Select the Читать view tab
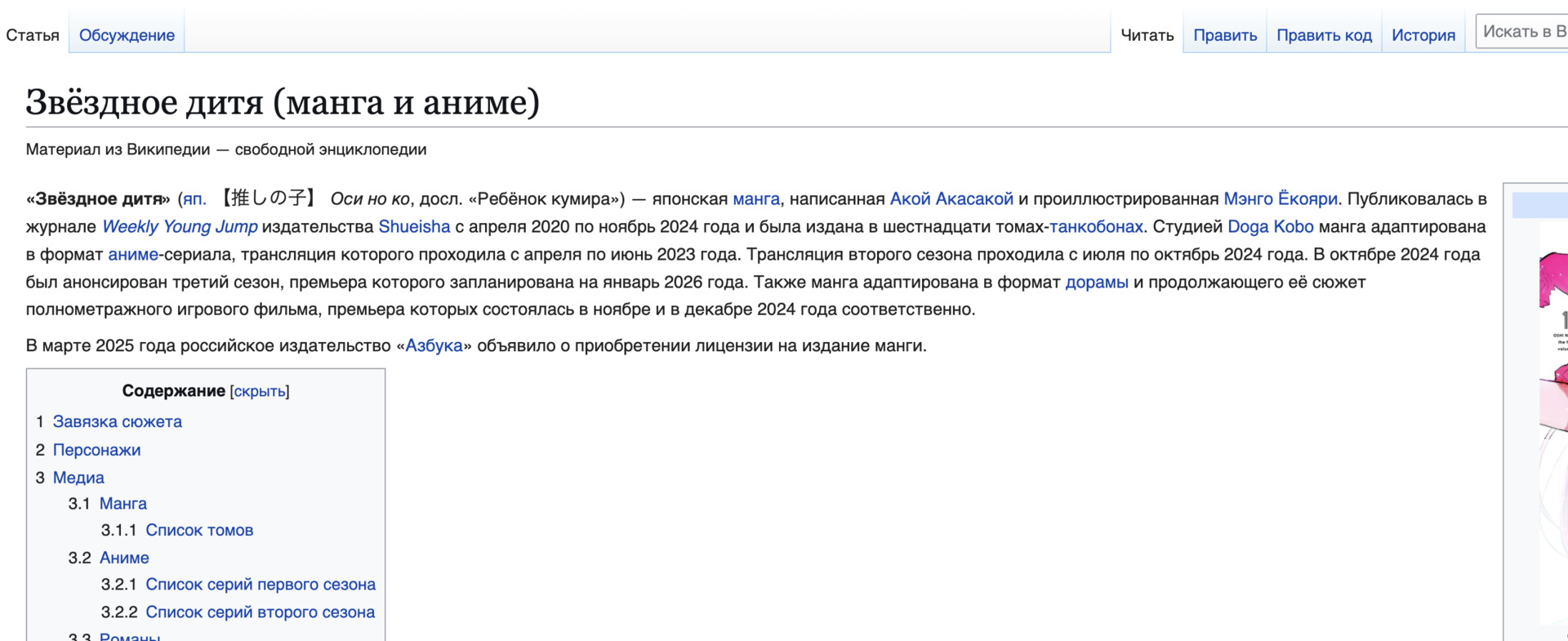 (x=1147, y=35)
